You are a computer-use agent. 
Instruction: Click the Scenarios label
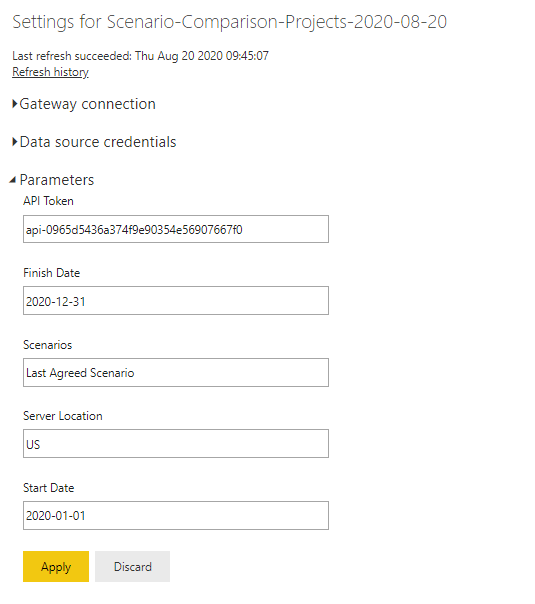tap(47, 345)
